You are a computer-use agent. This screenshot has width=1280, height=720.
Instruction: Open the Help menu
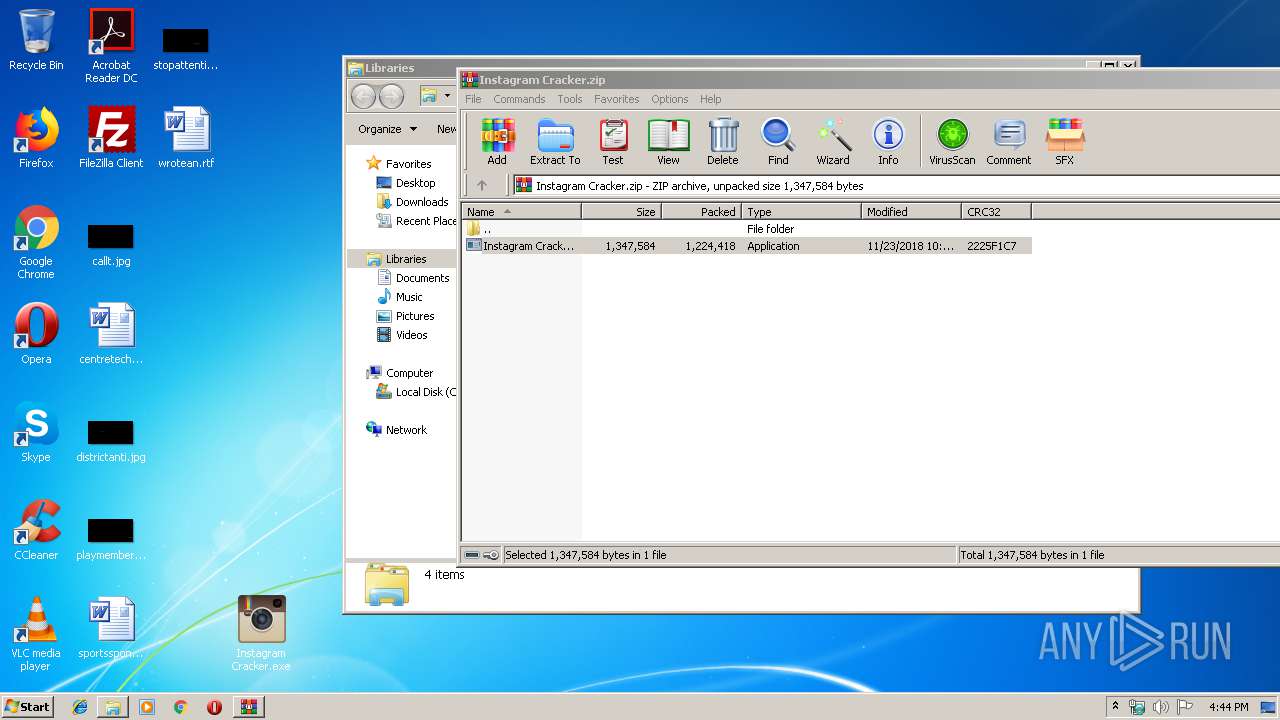pos(711,99)
